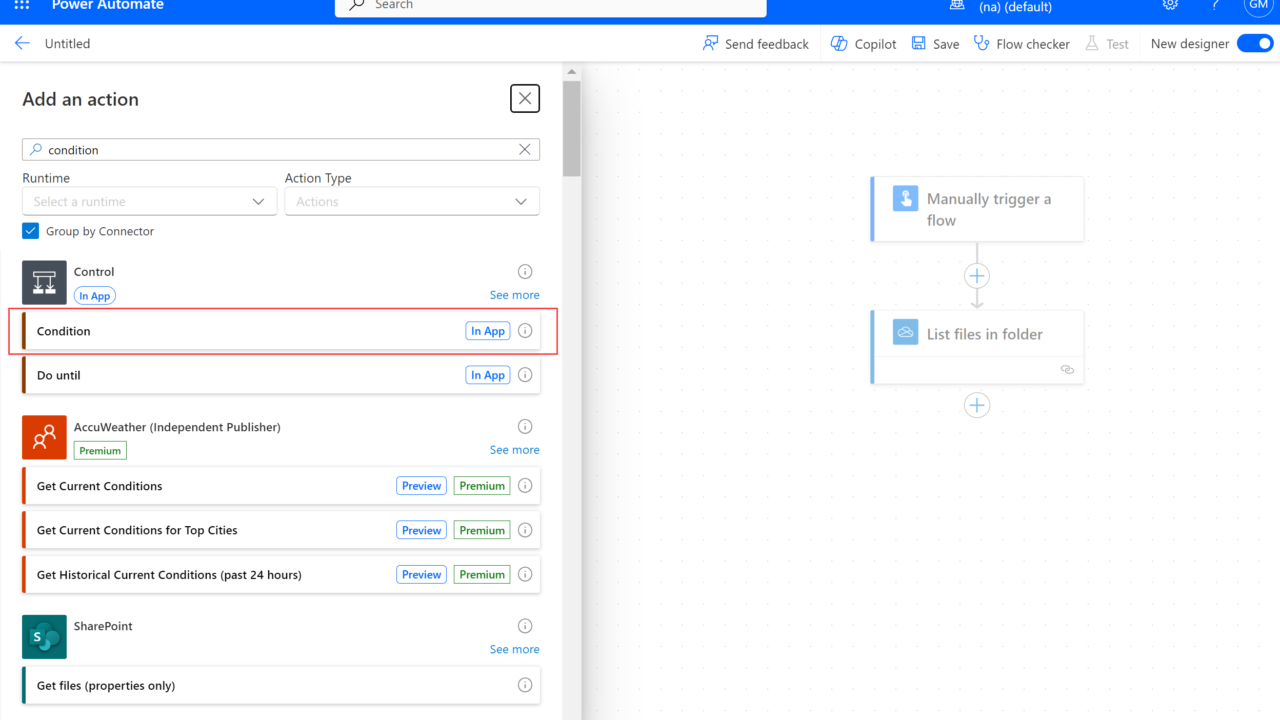Open the settings gear icon
Screen dimensions: 1280x720
click(x=1170, y=5)
